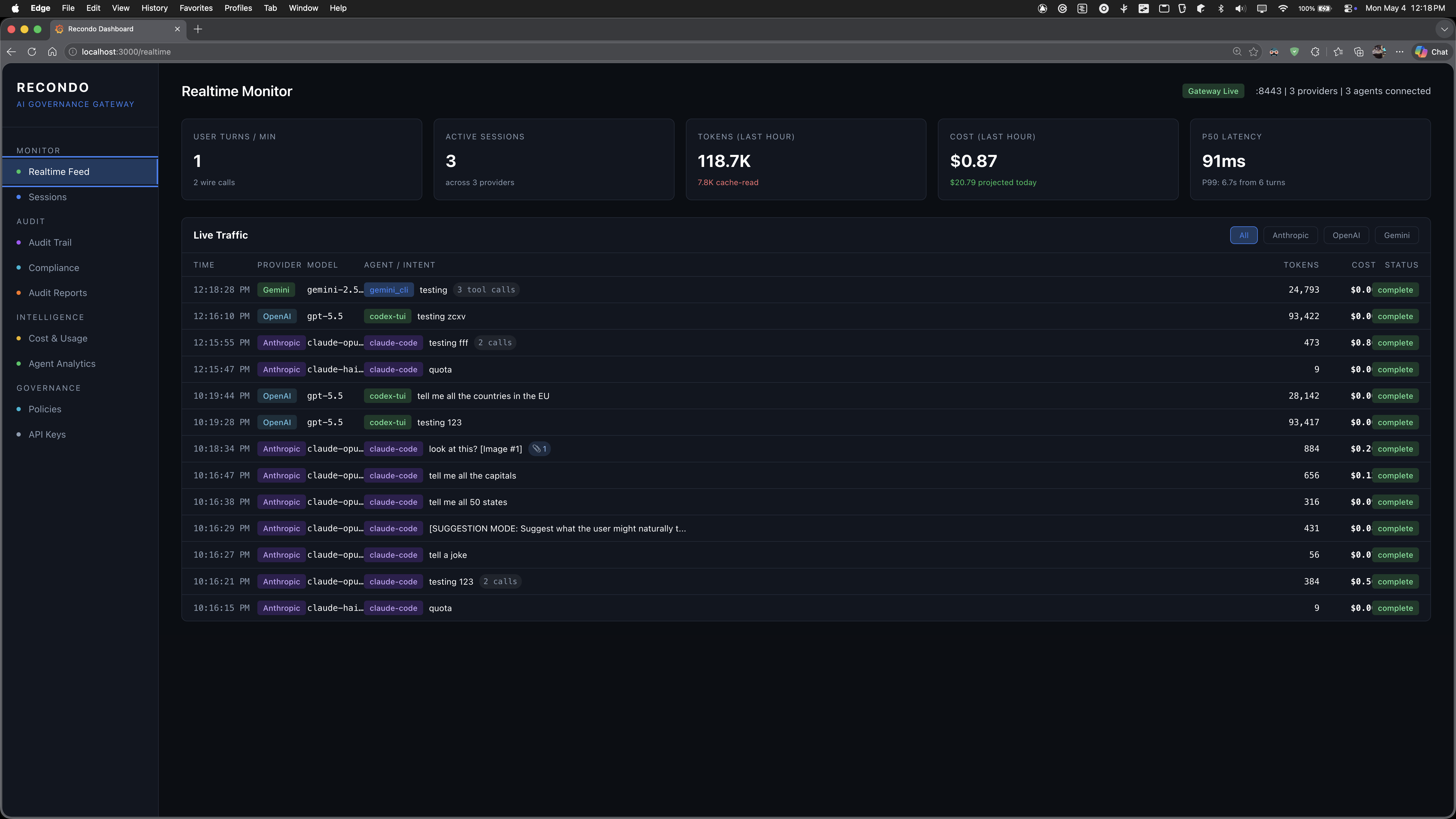This screenshot has height=819, width=1456.
Task: Open the Wi-Fi status icon in menu bar
Action: 1283,8
